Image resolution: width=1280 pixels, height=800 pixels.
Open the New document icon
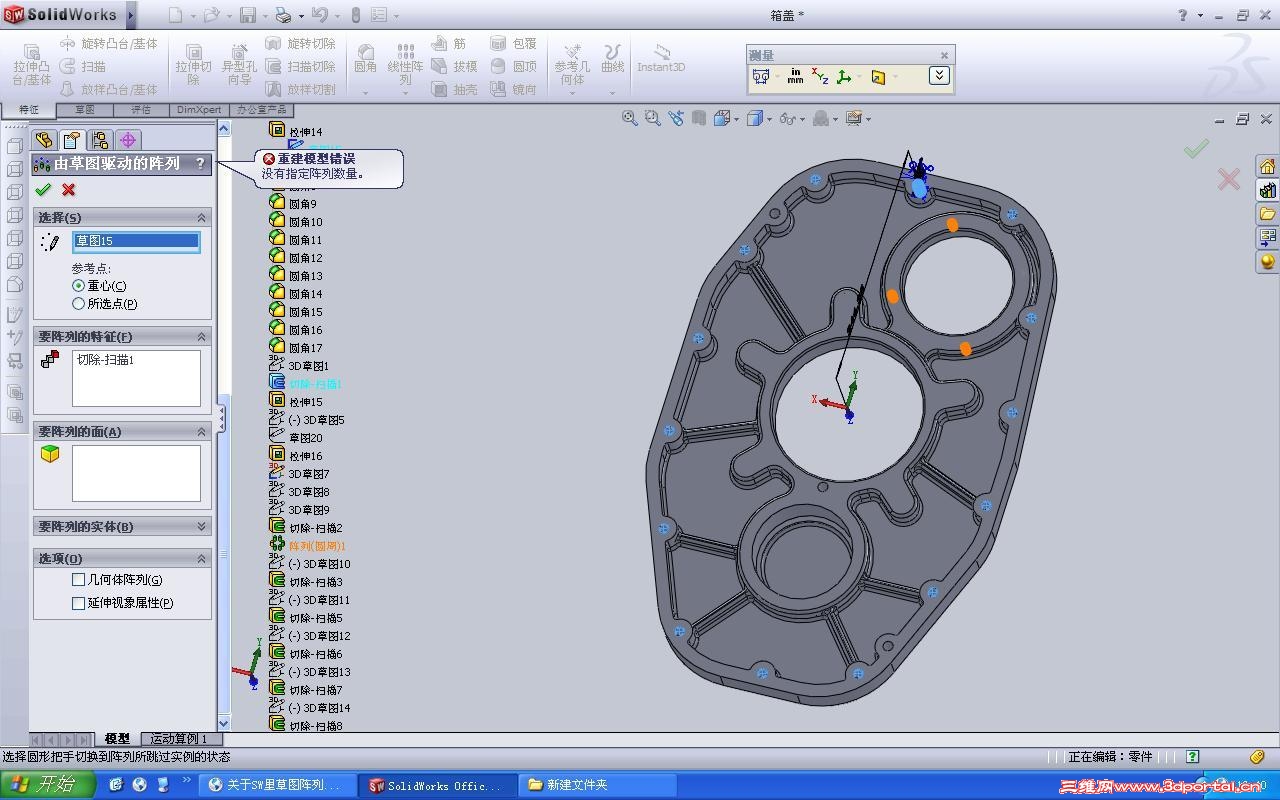(x=176, y=15)
